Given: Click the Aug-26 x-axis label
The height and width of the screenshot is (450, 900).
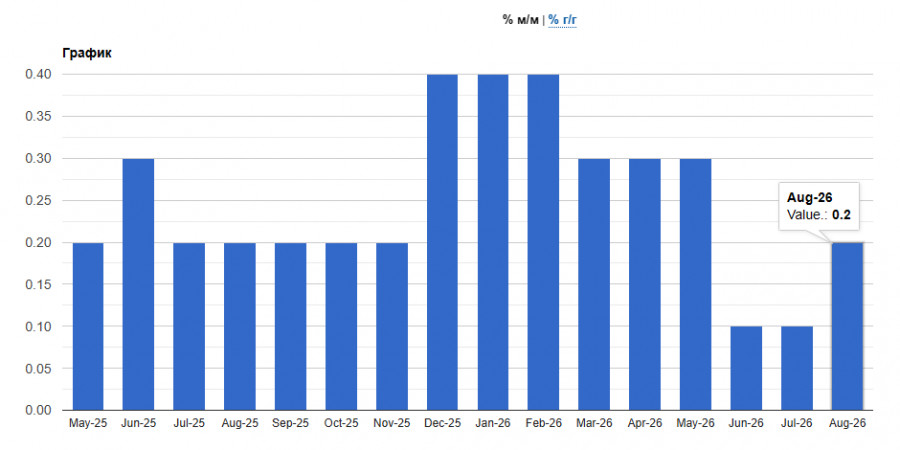Looking at the screenshot, I should [847, 424].
